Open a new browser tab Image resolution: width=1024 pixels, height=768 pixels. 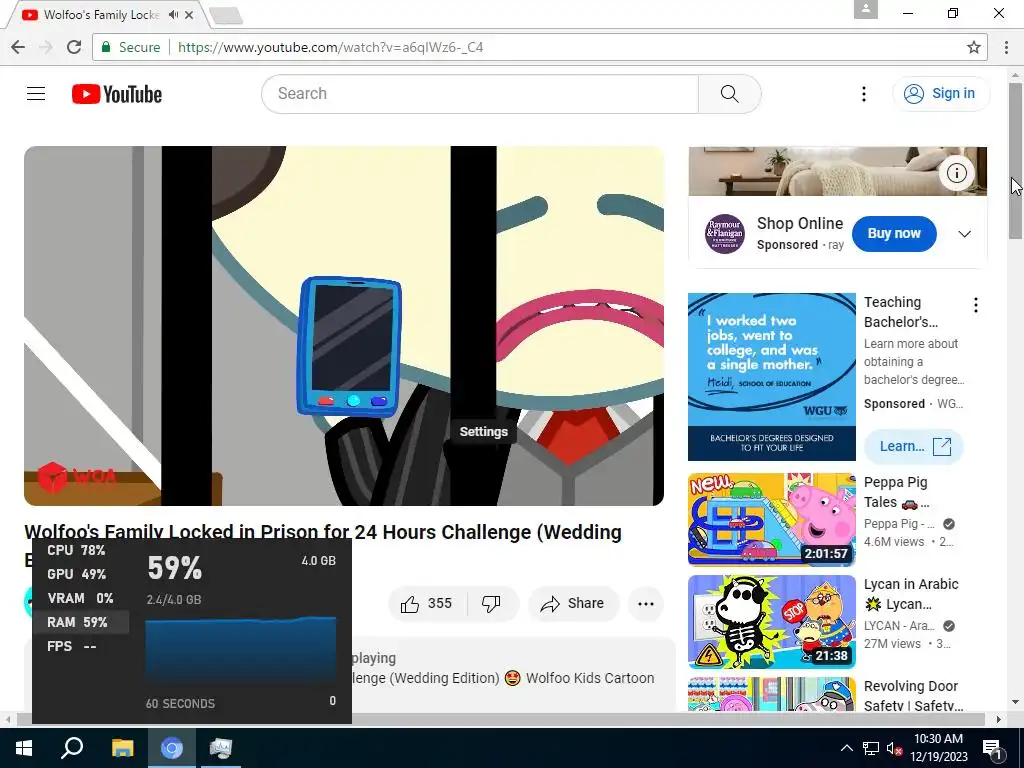227,16
